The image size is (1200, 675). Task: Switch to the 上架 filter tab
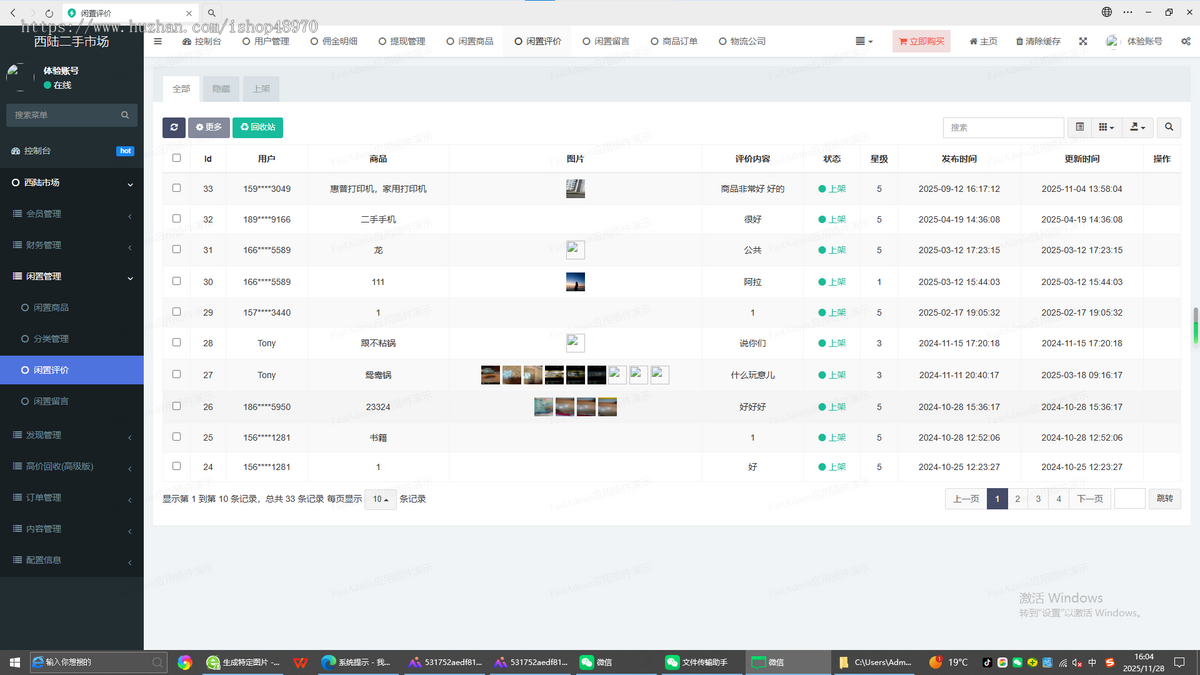(261, 89)
